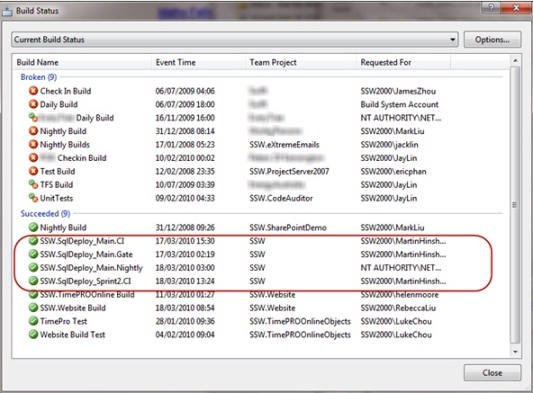Screen dimensions: 533x393
Task: Click the red error icon next to Nightly Builds
Action: [x=33, y=144]
